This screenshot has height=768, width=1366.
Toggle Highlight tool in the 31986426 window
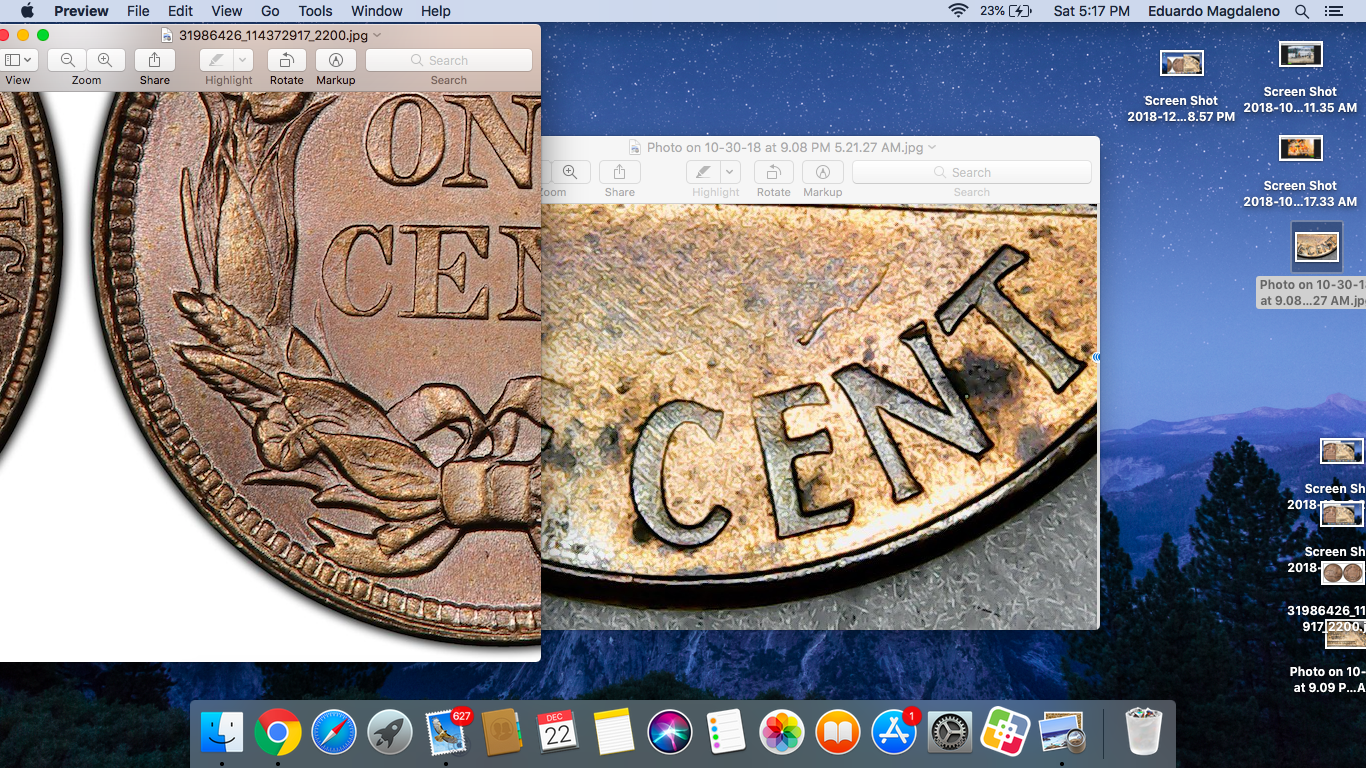click(216, 60)
